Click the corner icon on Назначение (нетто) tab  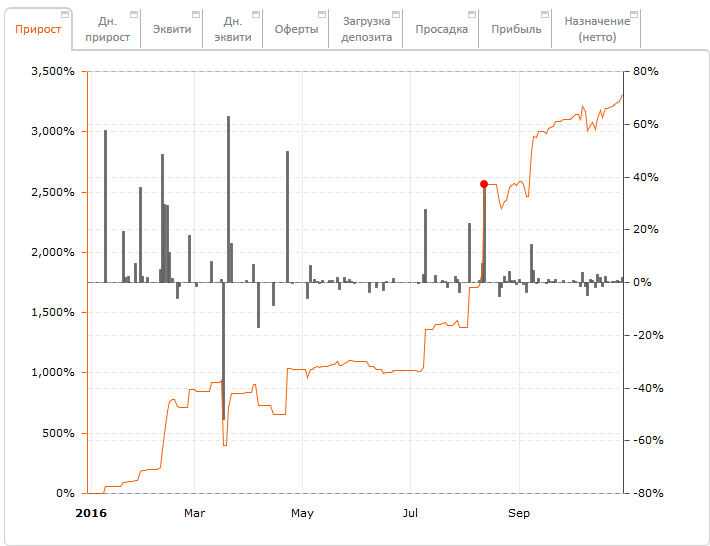(634, 15)
